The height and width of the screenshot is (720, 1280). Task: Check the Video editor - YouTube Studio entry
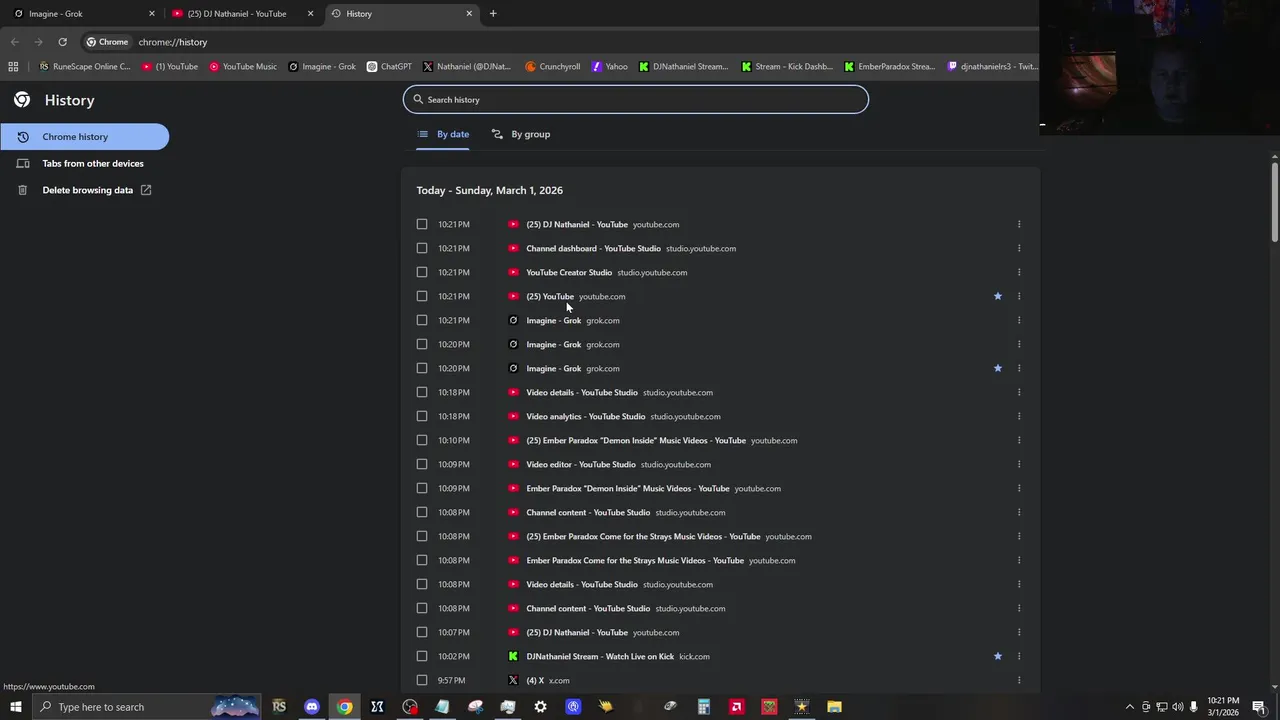(x=422, y=464)
